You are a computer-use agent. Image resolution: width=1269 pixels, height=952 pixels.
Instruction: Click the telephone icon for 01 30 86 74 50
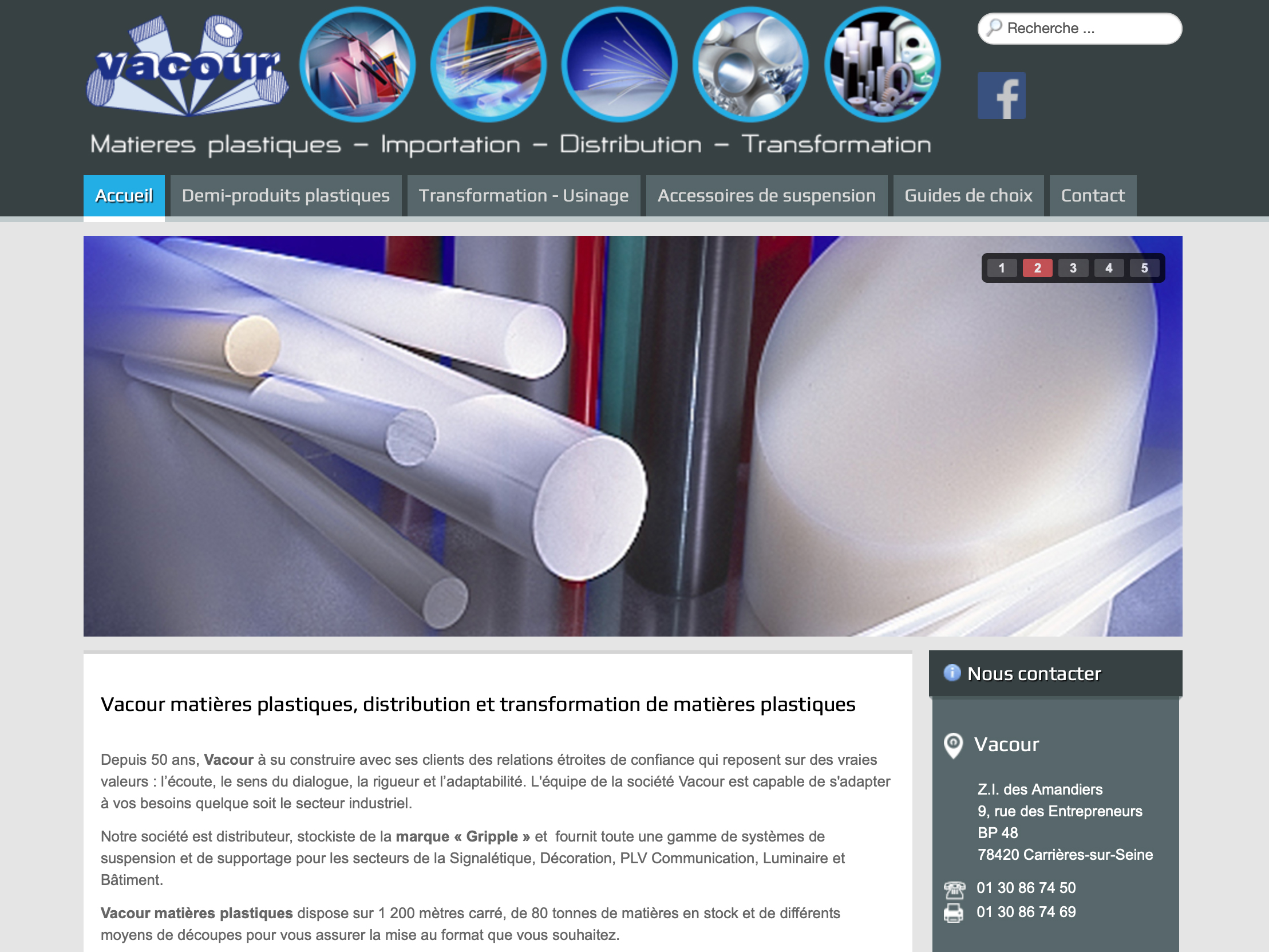954,890
